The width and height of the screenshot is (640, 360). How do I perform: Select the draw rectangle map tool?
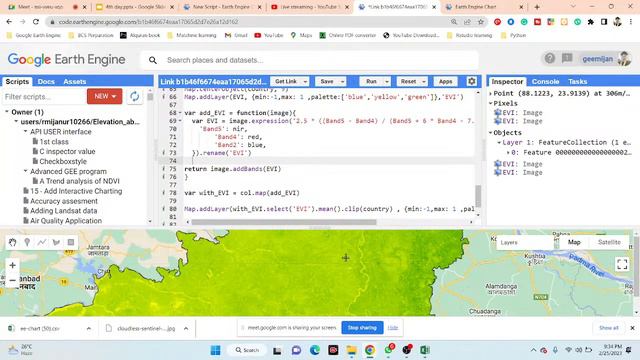coord(71,242)
